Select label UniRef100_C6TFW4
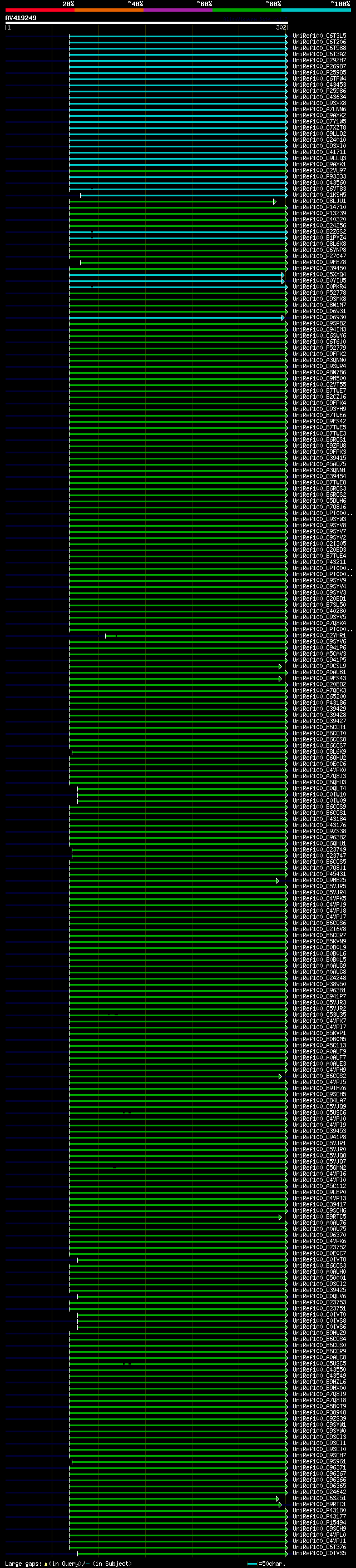This screenshot has height=1568, width=356. coord(319,78)
